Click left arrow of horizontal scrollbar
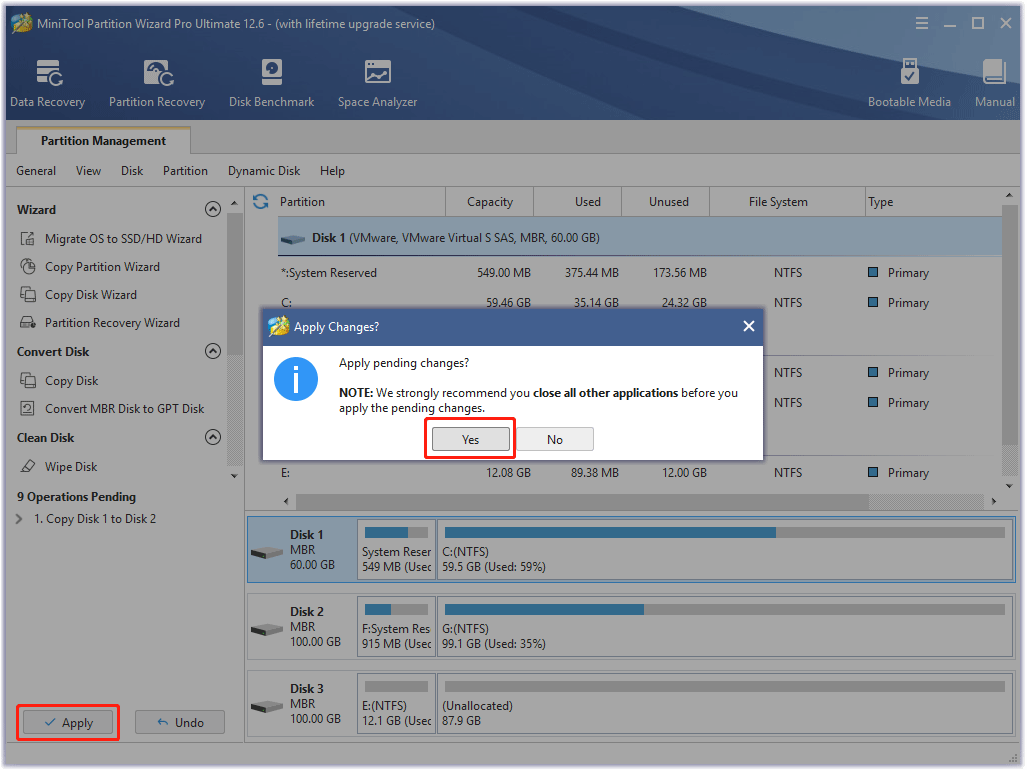 pyautogui.click(x=286, y=502)
